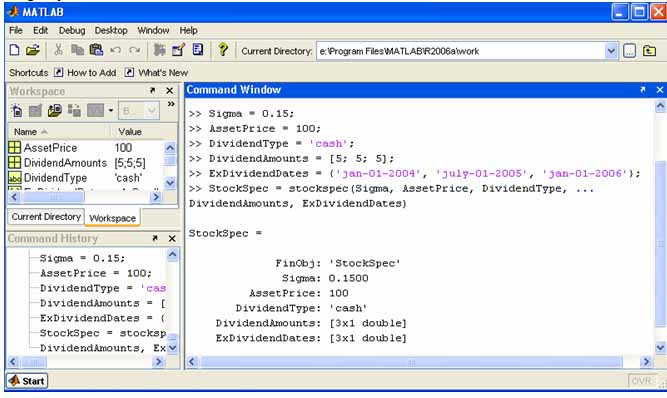This screenshot has height=398, width=667.
Task: Open the File menu
Action: click(16, 30)
